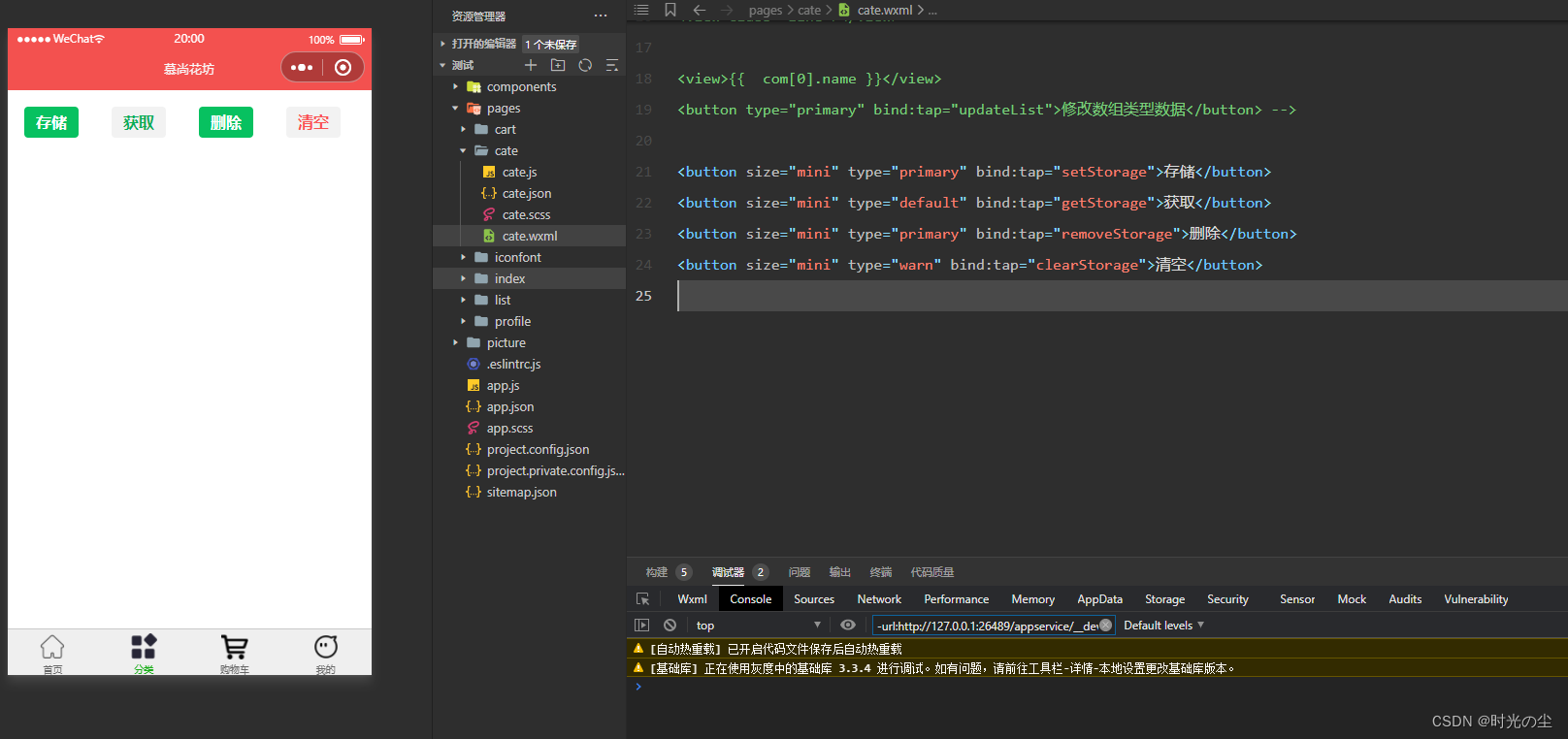The height and width of the screenshot is (739, 1568).
Task: Collapse the 测试 project section
Action: 442,65
